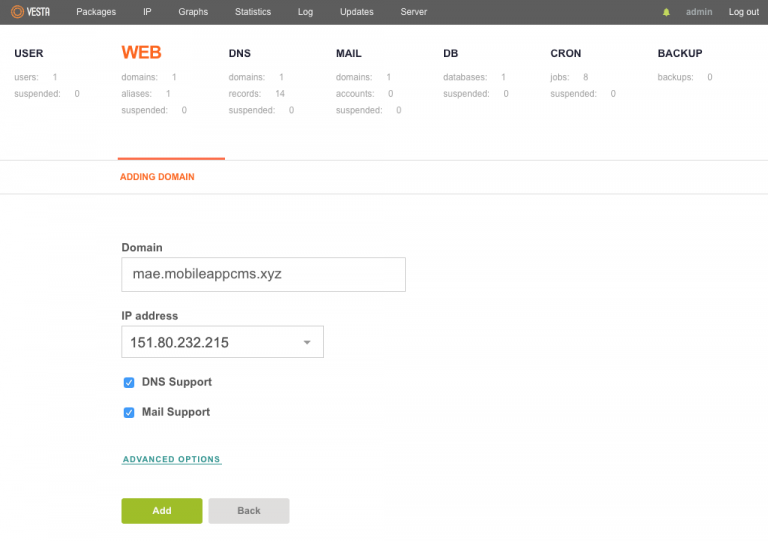Uncheck the Mail Support checkbox

click(x=129, y=412)
